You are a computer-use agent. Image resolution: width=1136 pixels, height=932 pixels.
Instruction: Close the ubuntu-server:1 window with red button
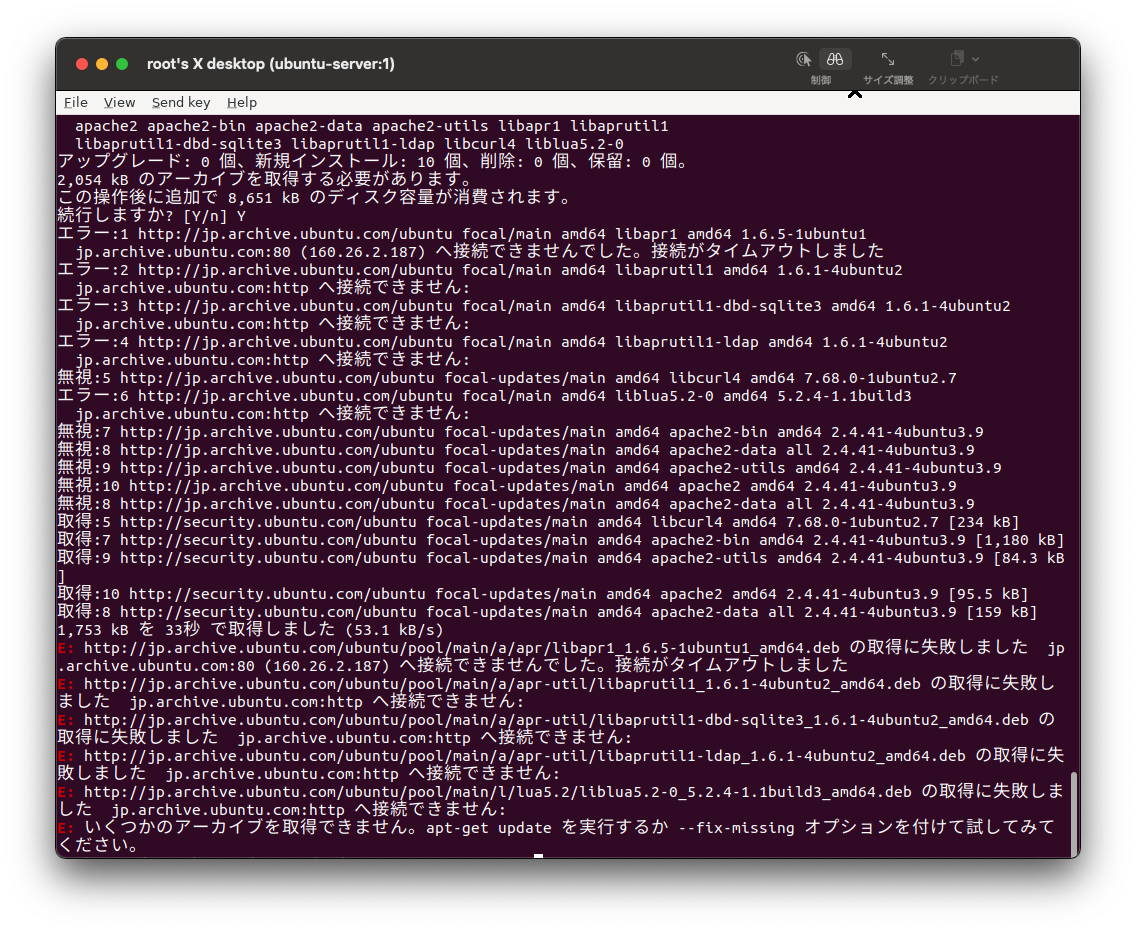coord(82,64)
